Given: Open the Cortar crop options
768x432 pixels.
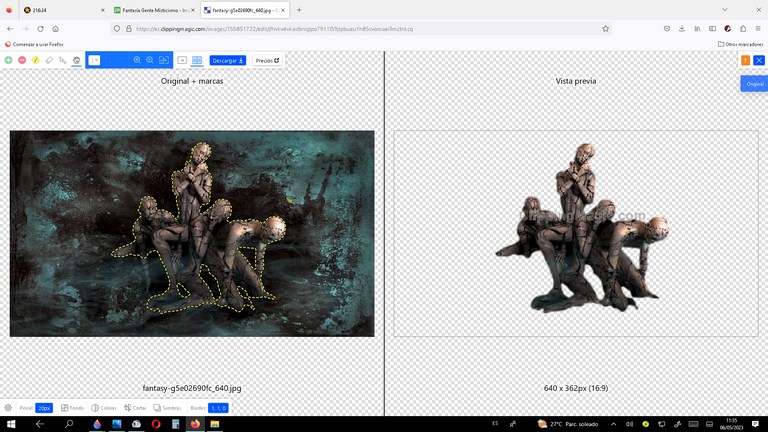Looking at the screenshot, I should 135,408.
